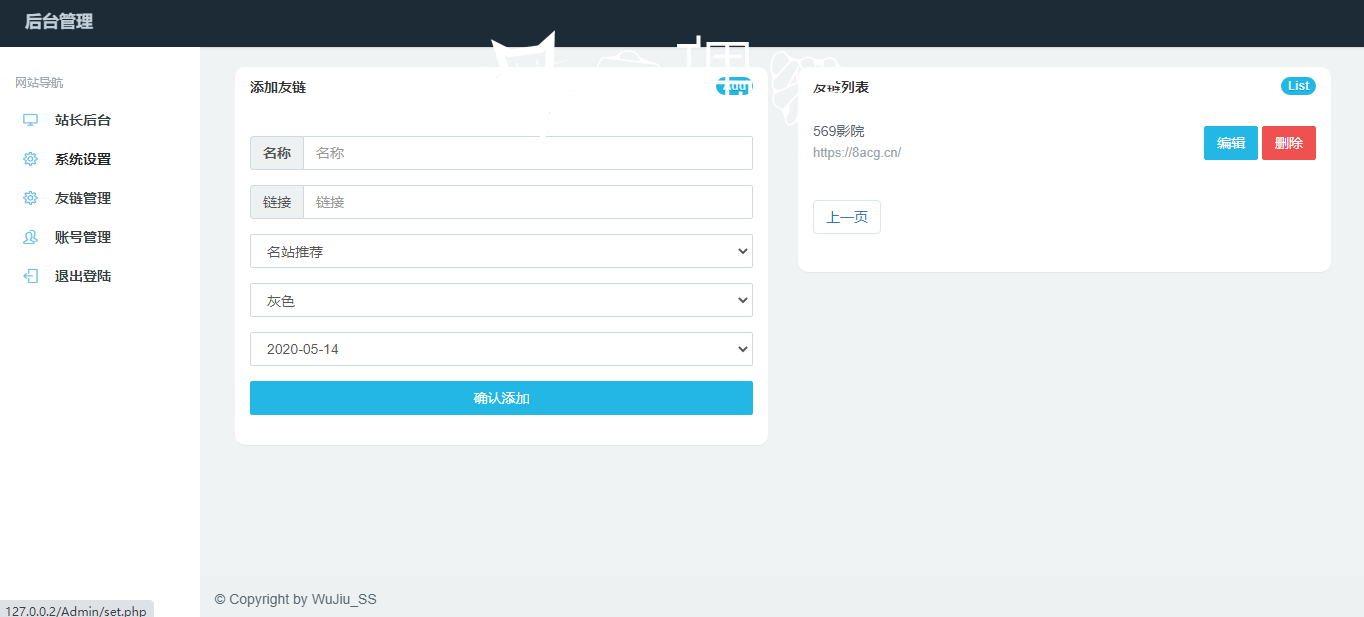The width and height of the screenshot is (1364, 617).
Task: Click the user icon beside 账号管理
Action: pyautogui.click(x=30, y=237)
